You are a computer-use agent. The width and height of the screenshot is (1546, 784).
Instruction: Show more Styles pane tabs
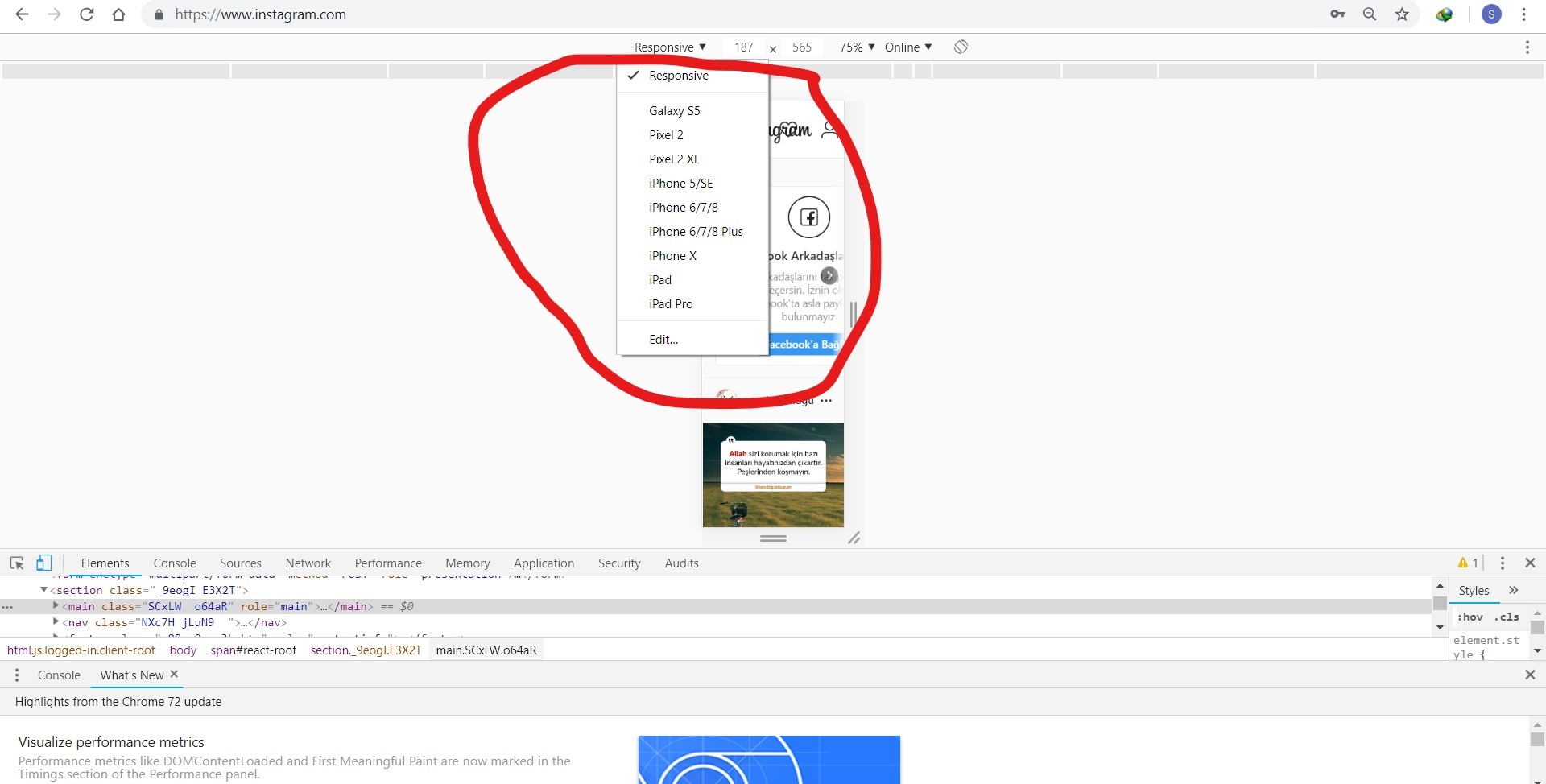(x=1513, y=590)
